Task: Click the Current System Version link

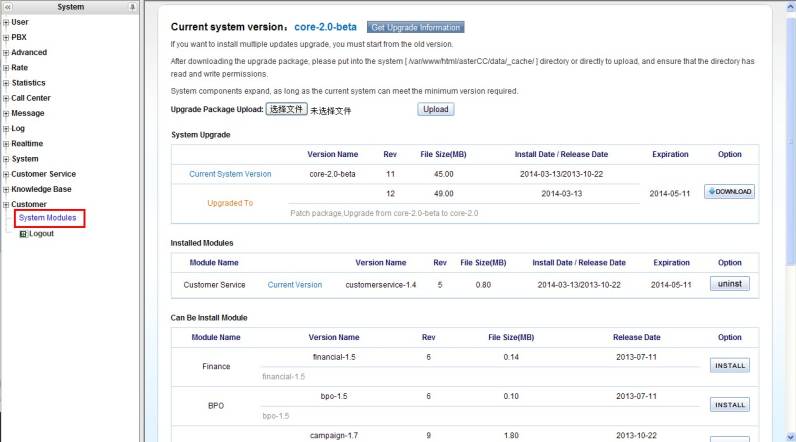Action: [x=230, y=174]
